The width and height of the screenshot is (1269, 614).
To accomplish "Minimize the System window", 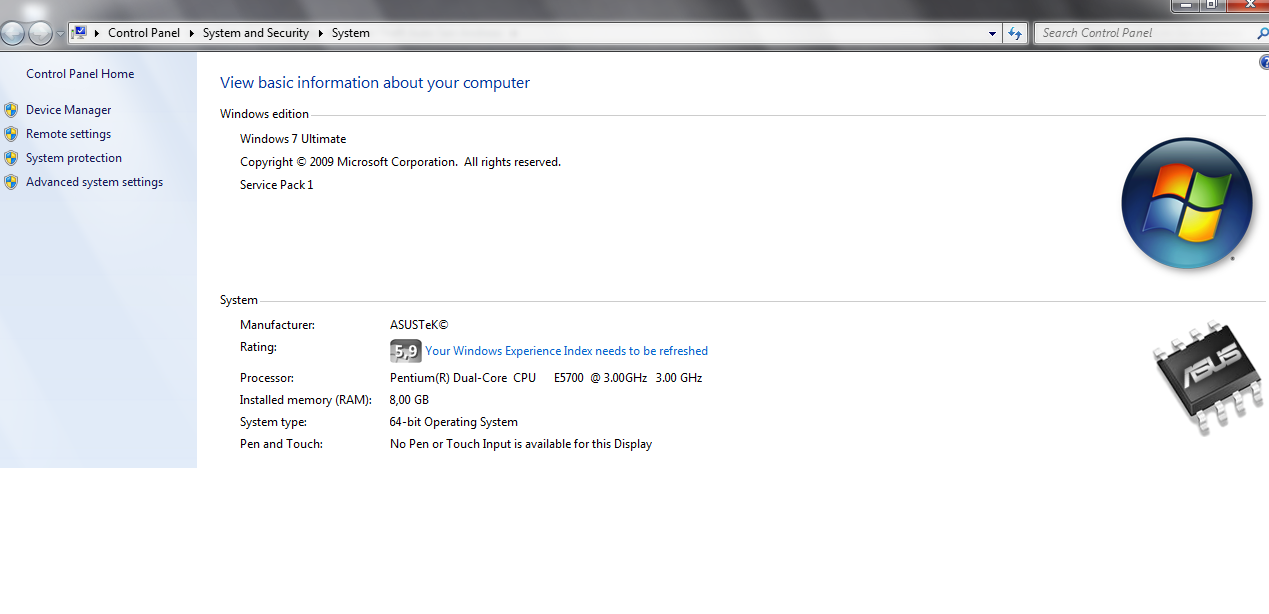I will [x=1184, y=5].
